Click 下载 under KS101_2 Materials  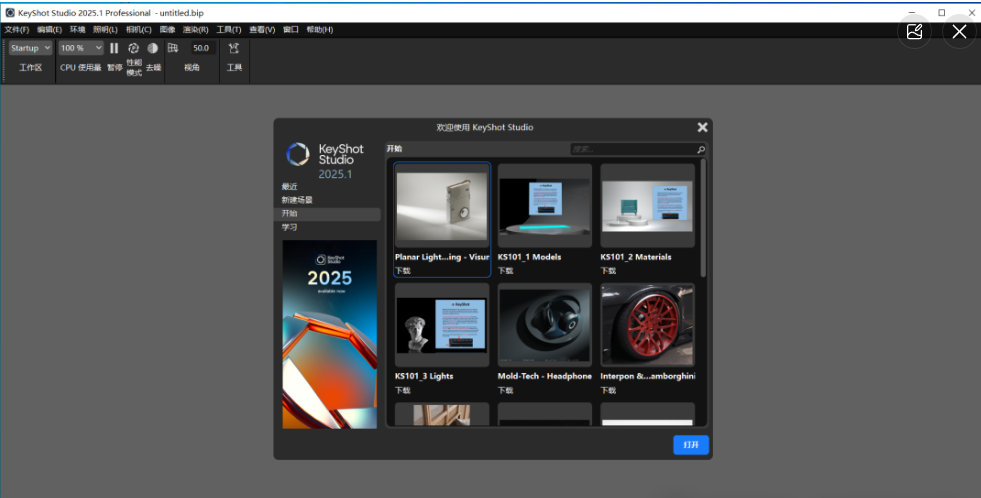[608, 271]
